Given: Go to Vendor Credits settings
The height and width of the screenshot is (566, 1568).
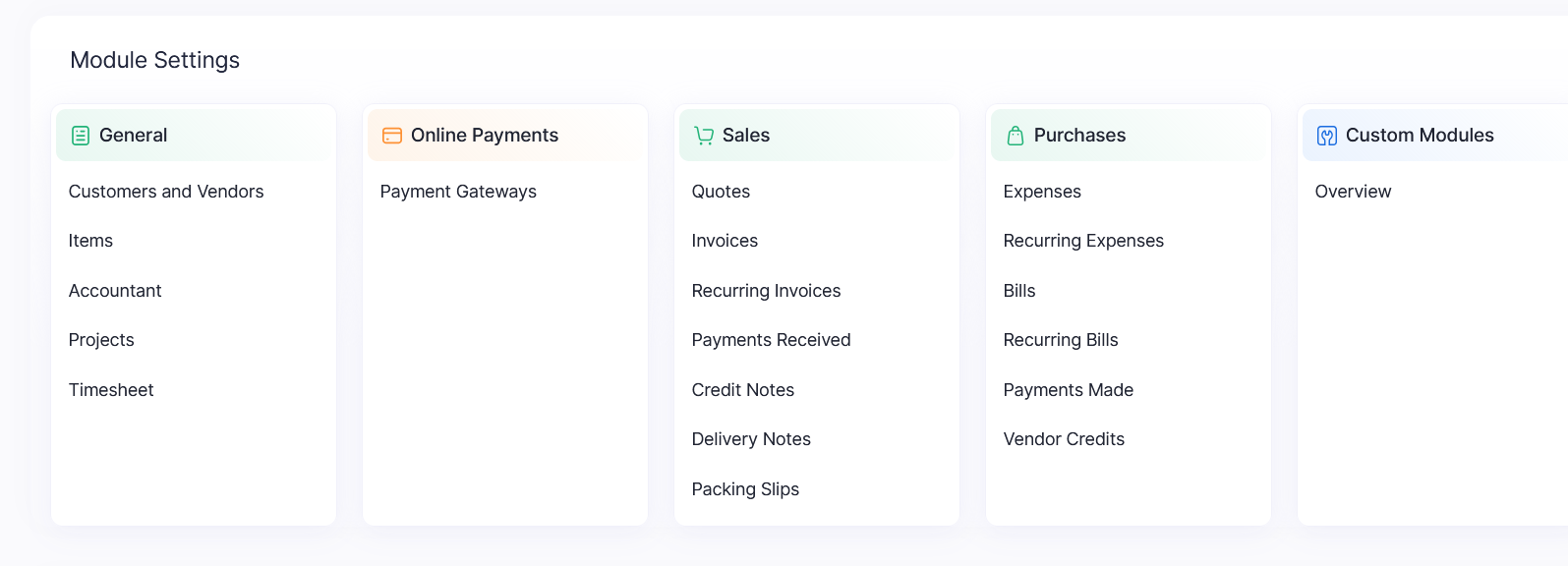Looking at the screenshot, I should pyautogui.click(x=1064, y=439).
